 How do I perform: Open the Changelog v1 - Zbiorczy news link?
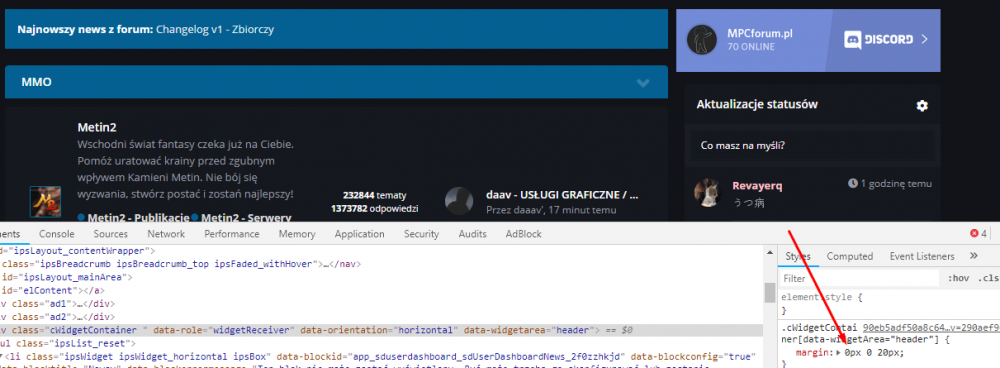pyautogui.click(x=215, y=29)
